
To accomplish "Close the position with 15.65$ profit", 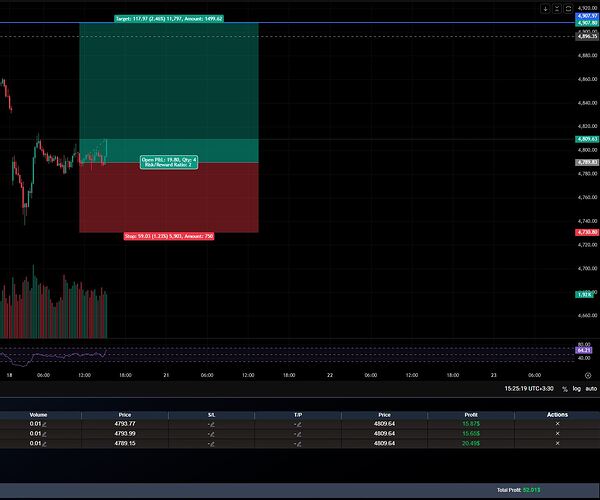I will pyautogui.click(x=557, y=433).
